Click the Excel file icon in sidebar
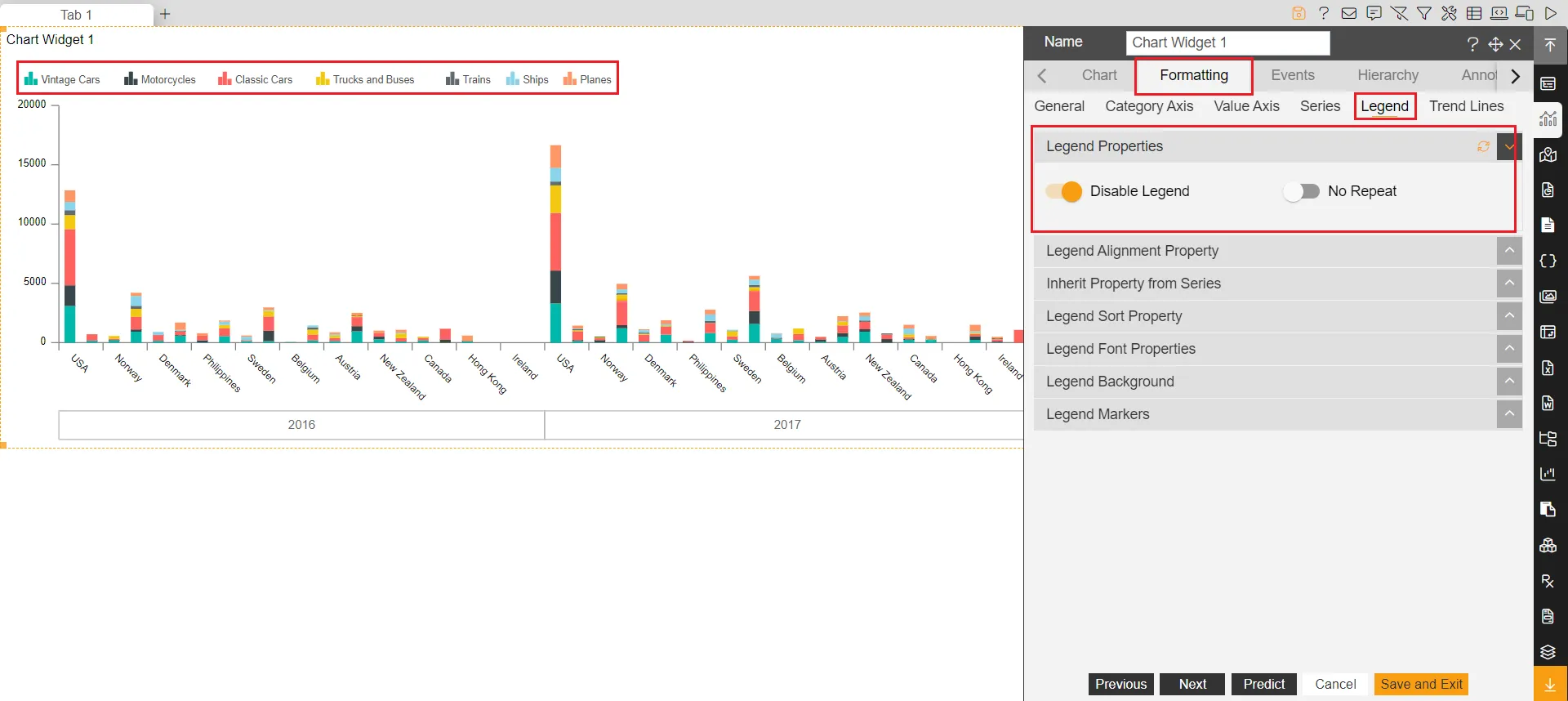The width and height of the screenshot is (1568, 701). [1548, 368]
